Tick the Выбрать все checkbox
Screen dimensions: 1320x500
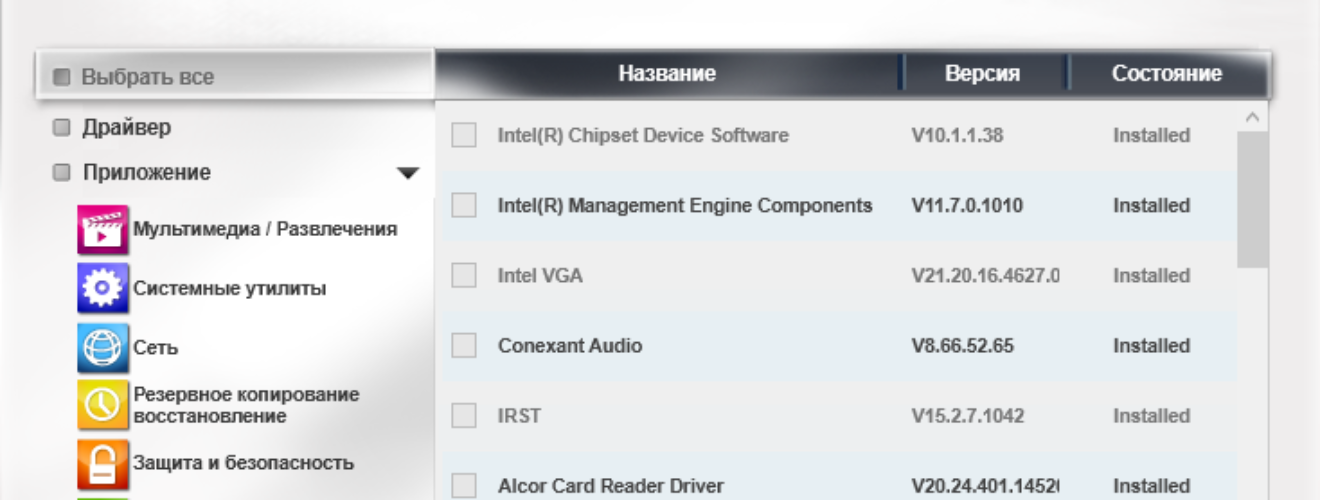coord(61,77)
